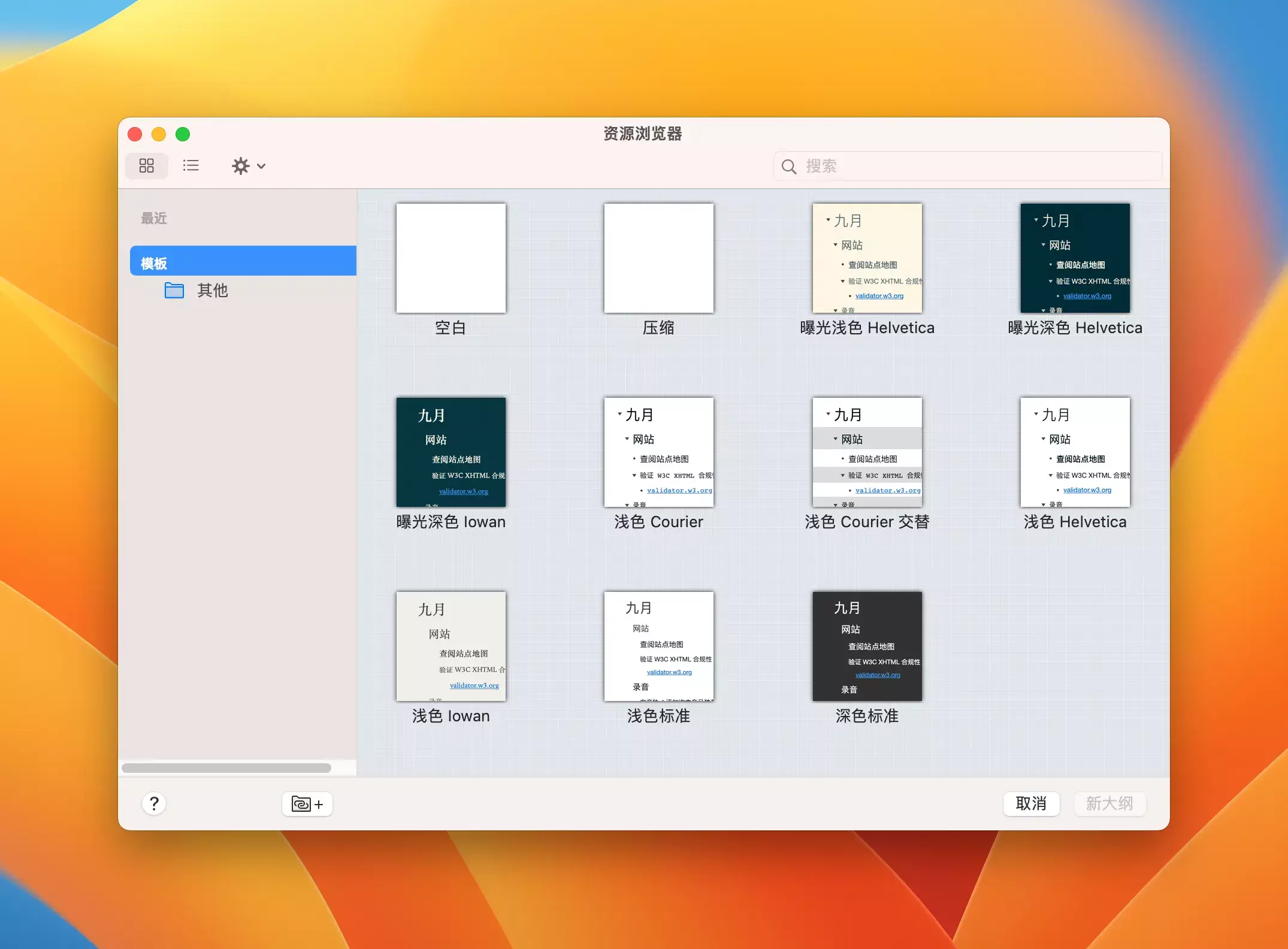Select the 浅色 Courier 交替 template
Screen dimensions: 1288x949
coord(867,452)
